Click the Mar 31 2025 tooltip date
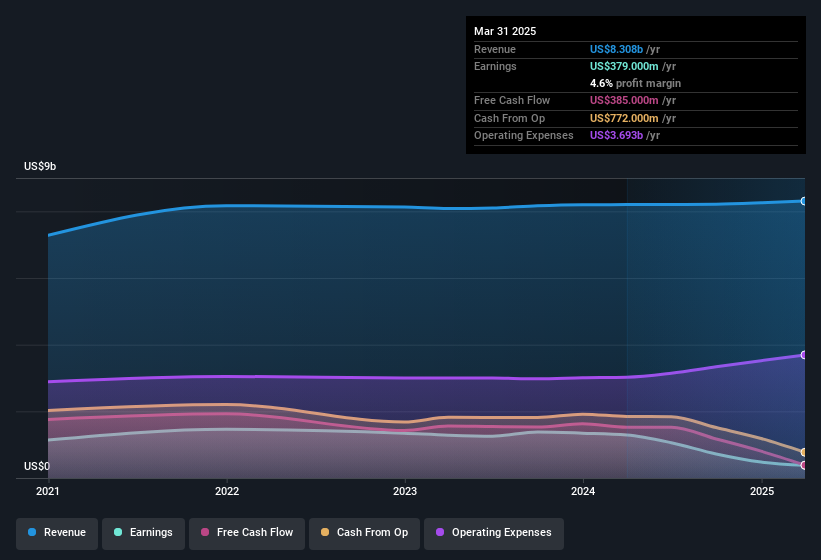This screenshot has height=560, width=821. [x=505, y=31]
